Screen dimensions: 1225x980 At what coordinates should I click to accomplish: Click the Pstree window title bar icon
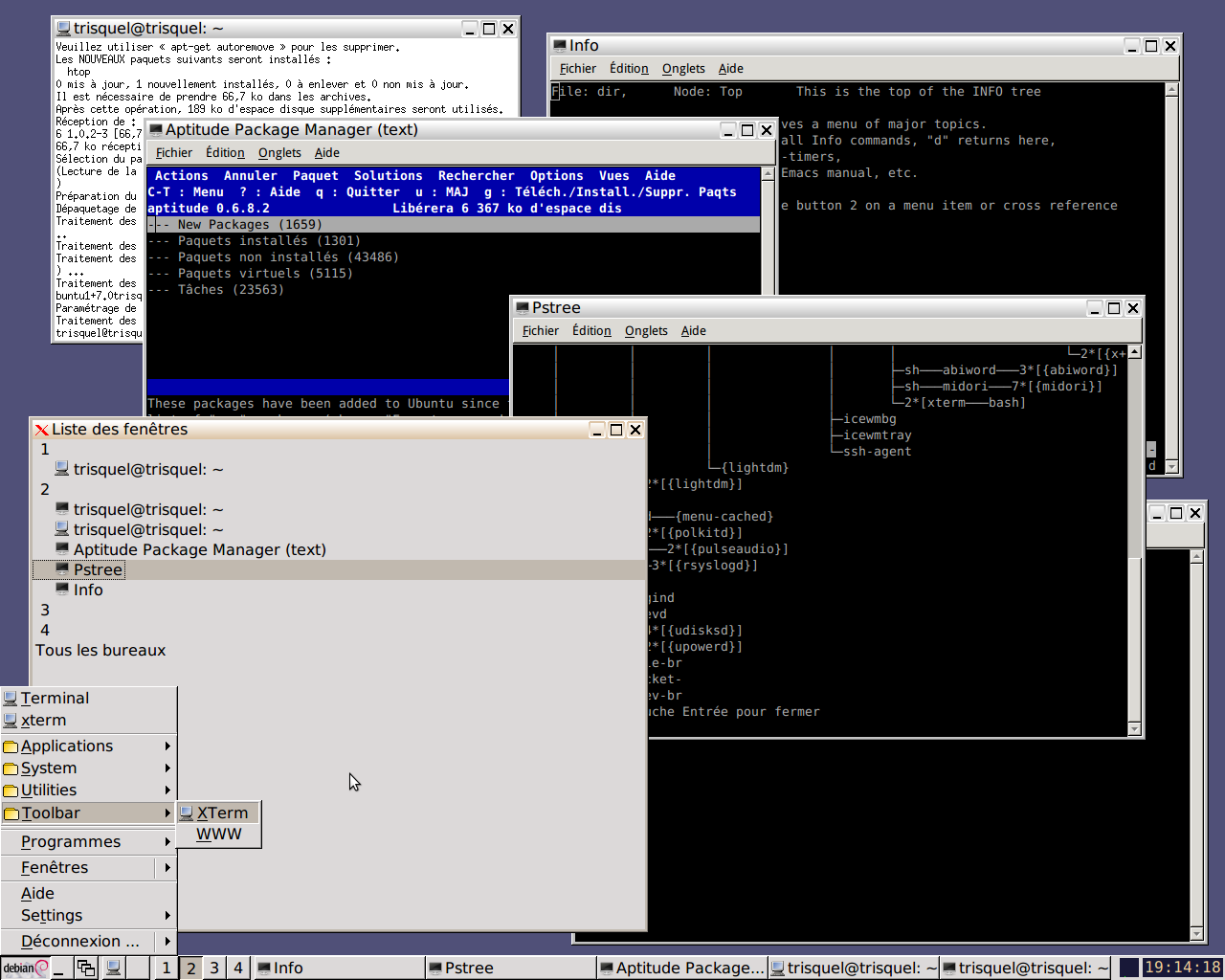[523, 307]
